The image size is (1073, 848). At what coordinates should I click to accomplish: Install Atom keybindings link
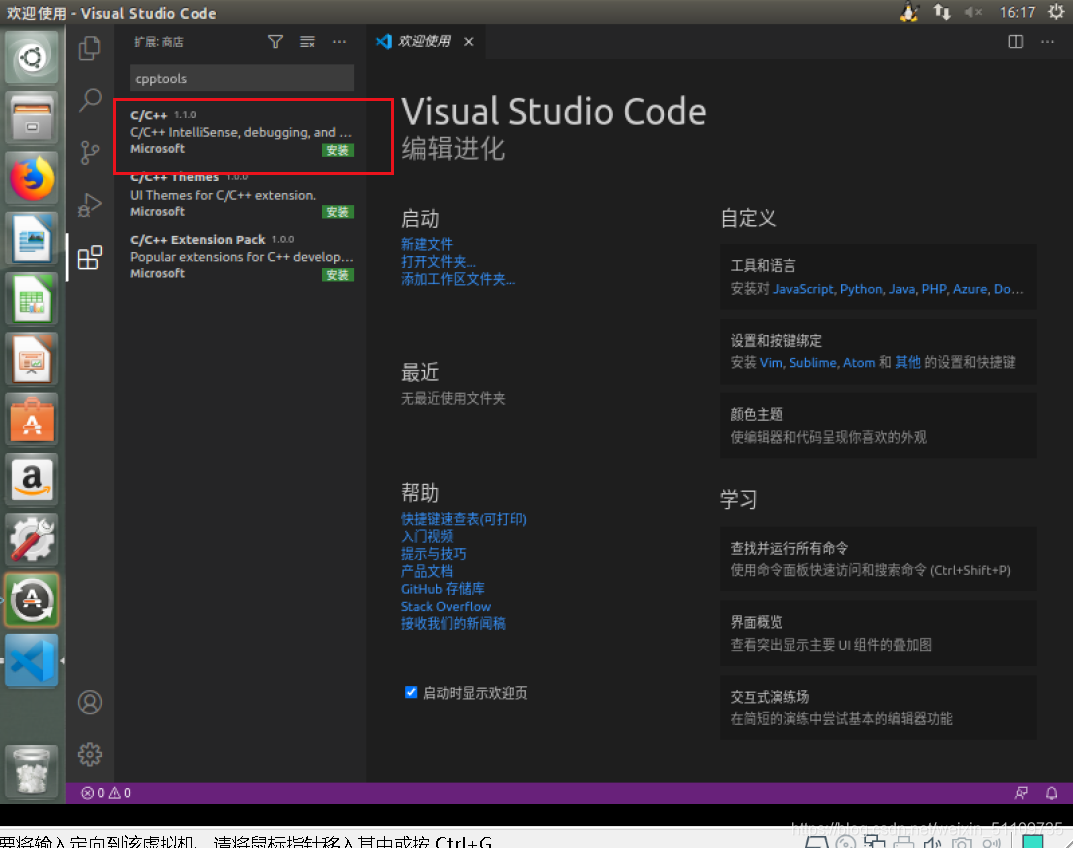(x=859, y=363)
